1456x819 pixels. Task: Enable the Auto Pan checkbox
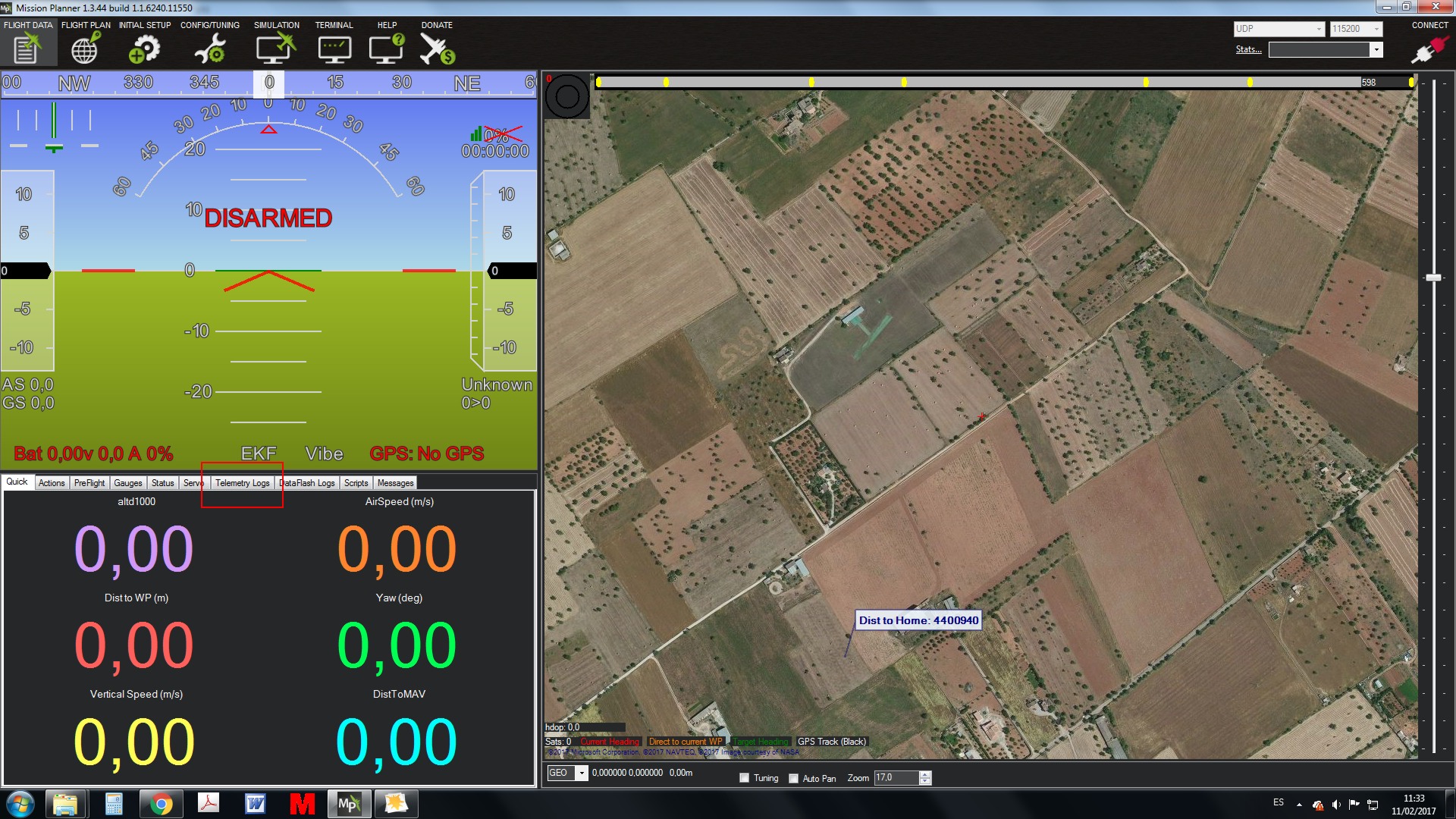click(794, 778)
